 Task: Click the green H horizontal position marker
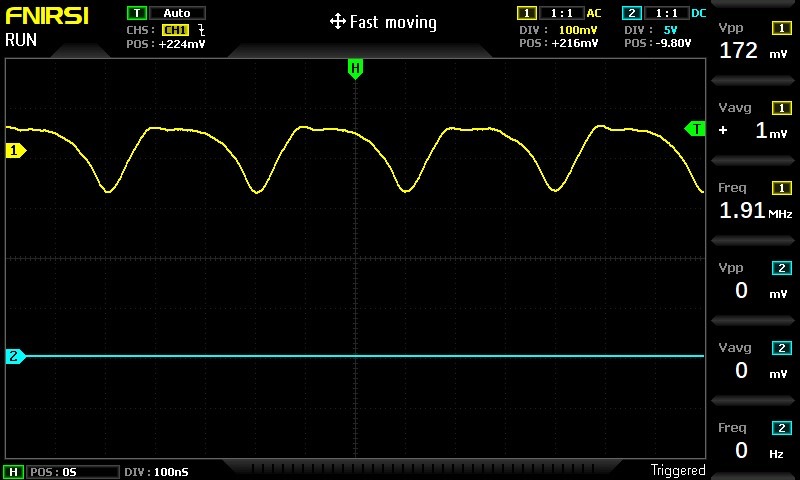click(355, 69)
